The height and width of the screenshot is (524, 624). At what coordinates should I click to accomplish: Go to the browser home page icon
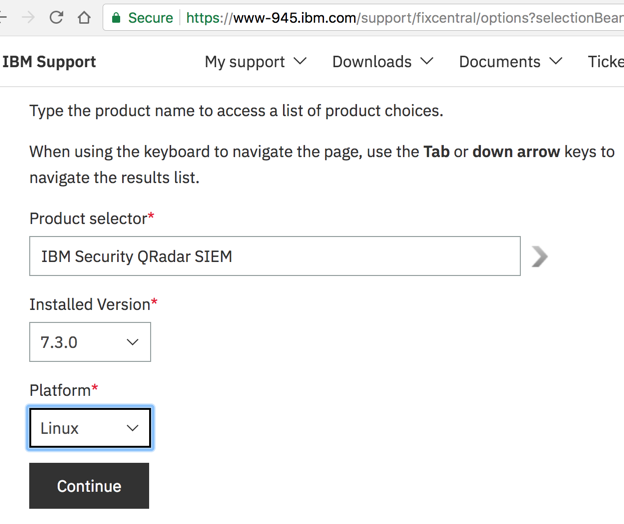coord(84,17)
